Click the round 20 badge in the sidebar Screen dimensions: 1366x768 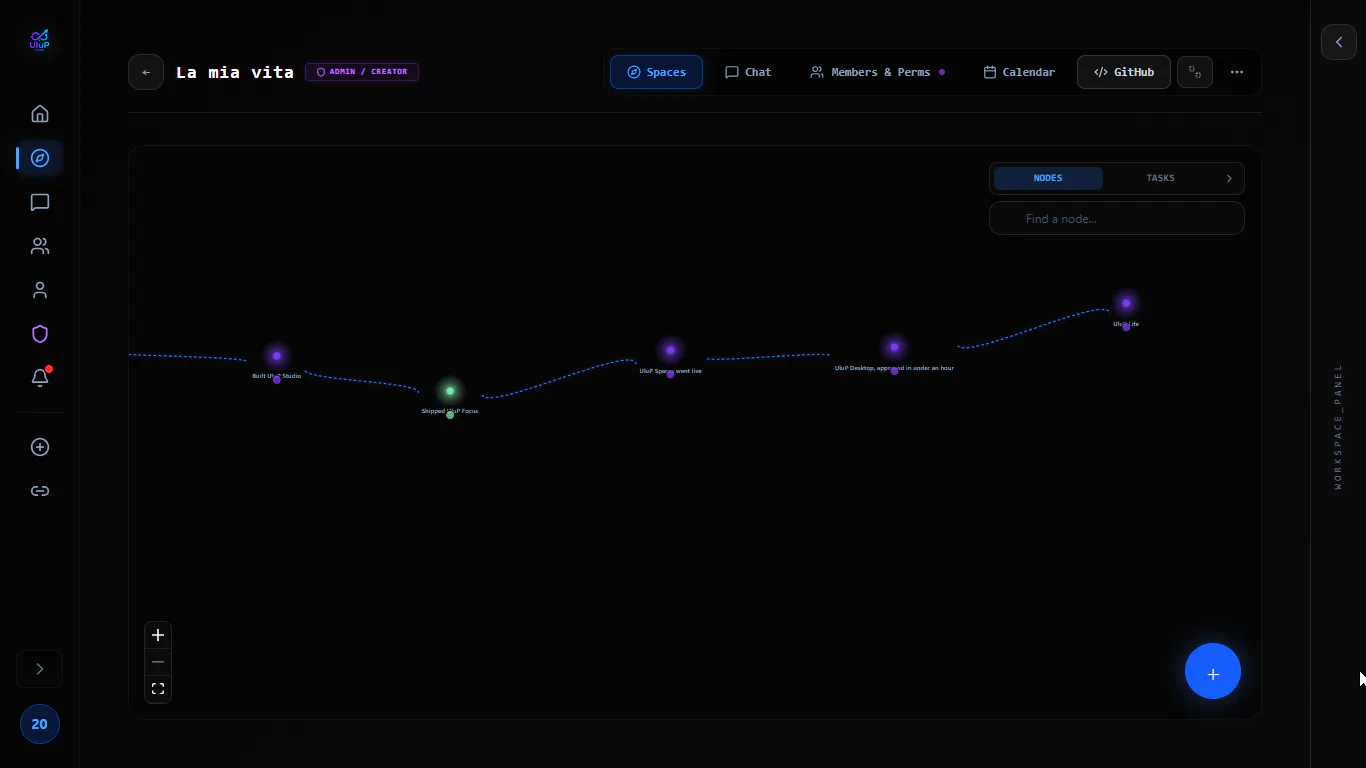(x=40, y=724)
